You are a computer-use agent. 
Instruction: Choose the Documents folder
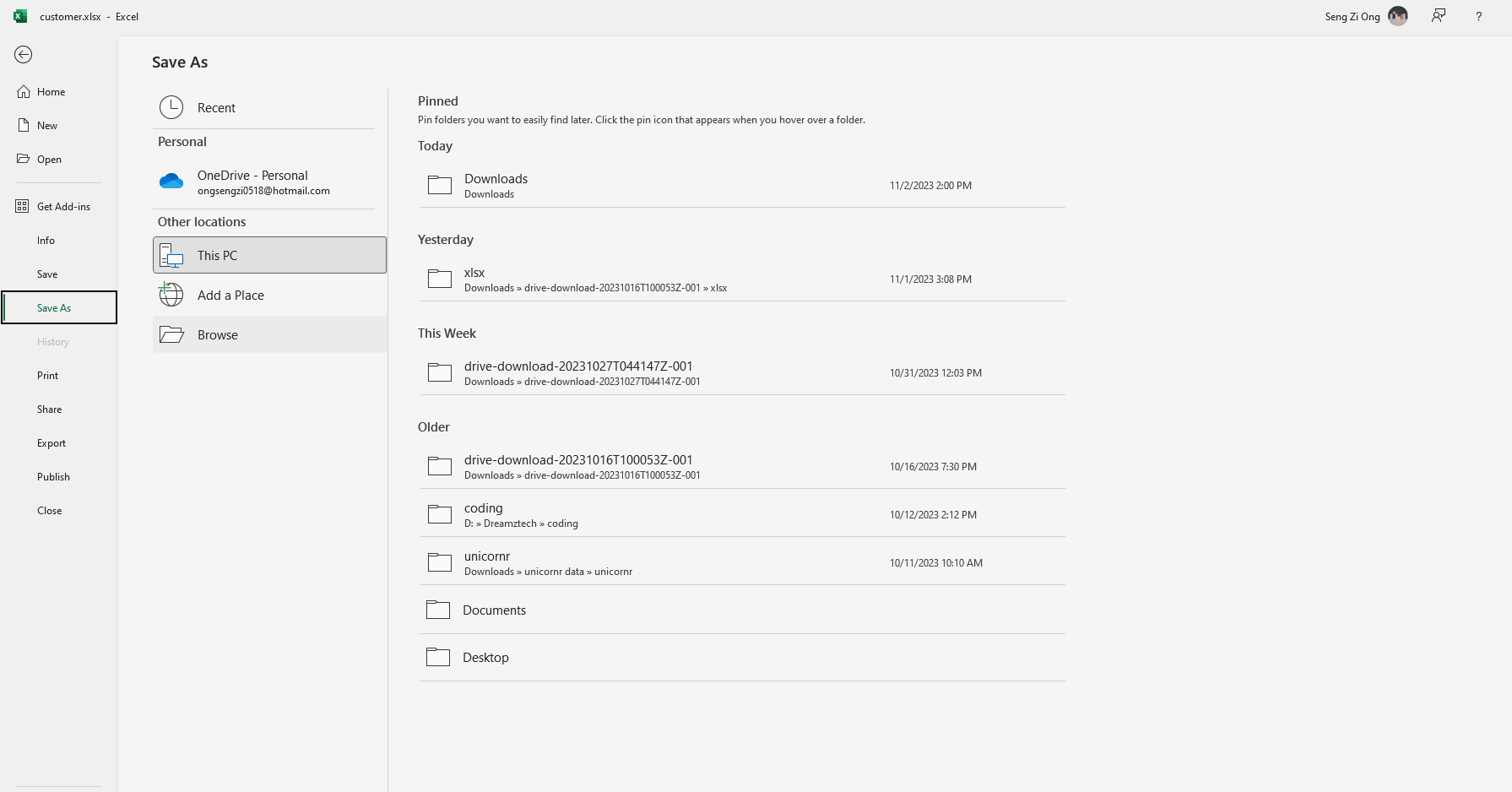click(743, 610)
